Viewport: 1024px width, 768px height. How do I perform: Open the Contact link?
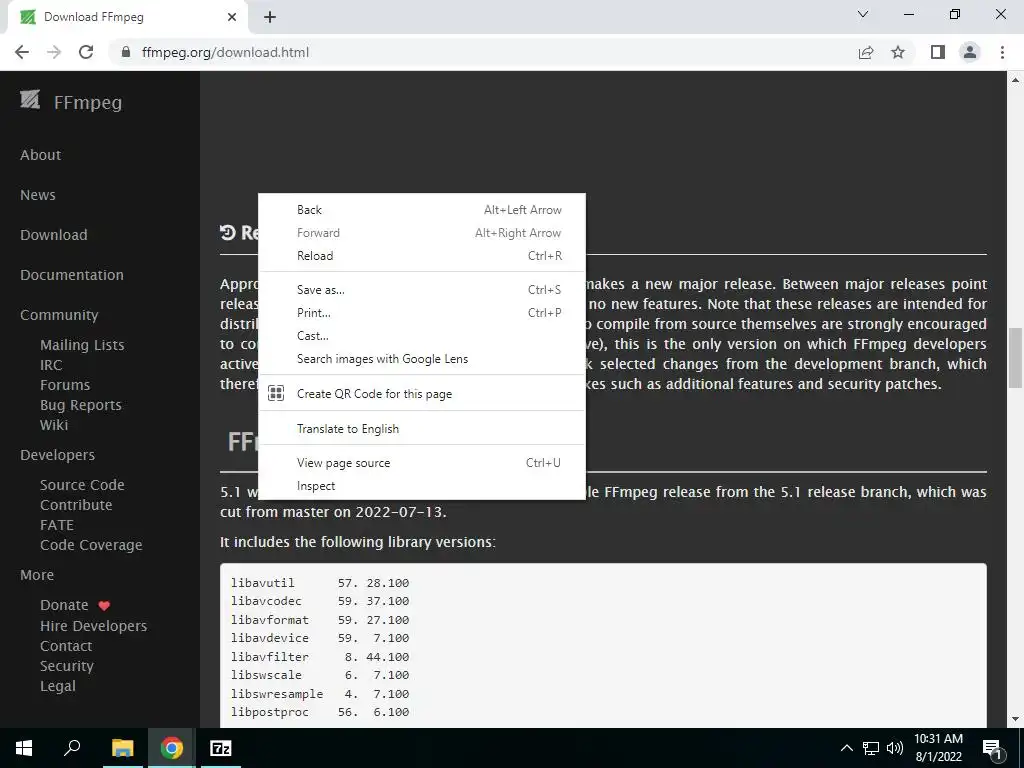(66, 646)
